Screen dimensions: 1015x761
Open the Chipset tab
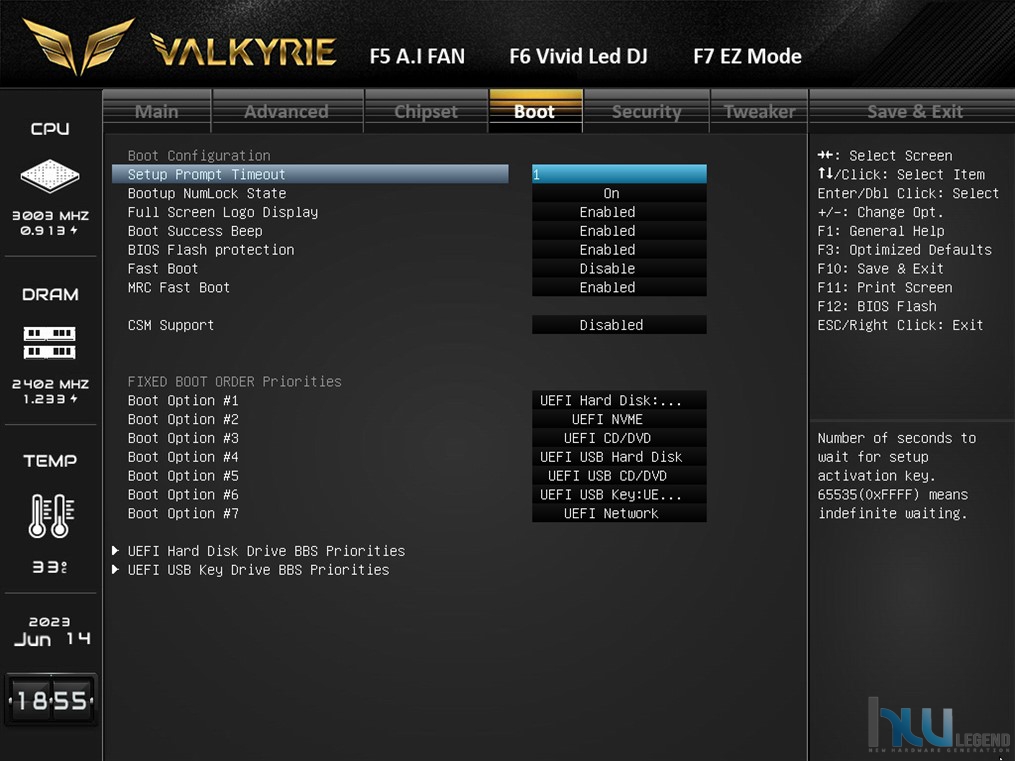pyautogui.click(x=426, y=111)
